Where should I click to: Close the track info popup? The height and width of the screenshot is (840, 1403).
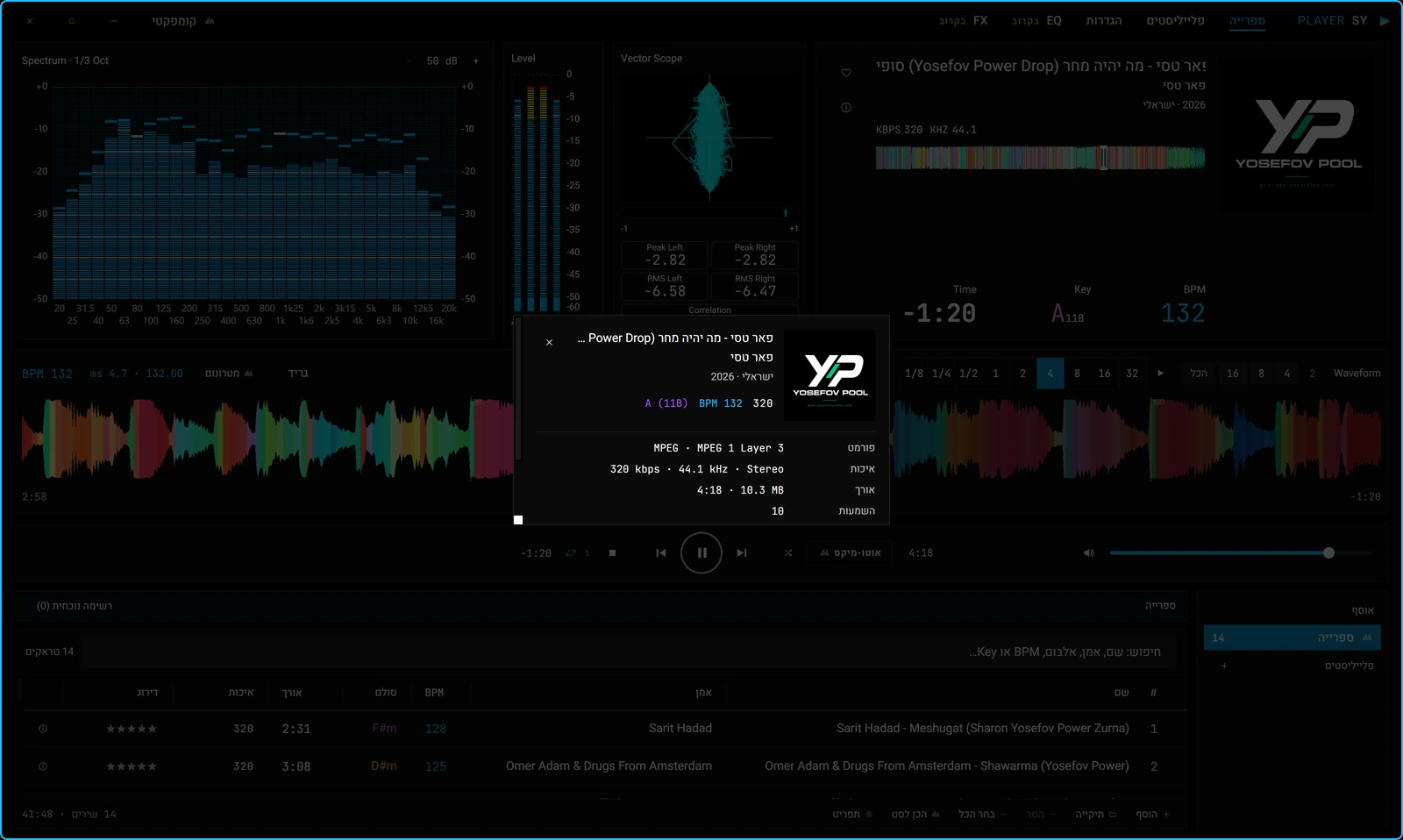(x=549, y=342)
